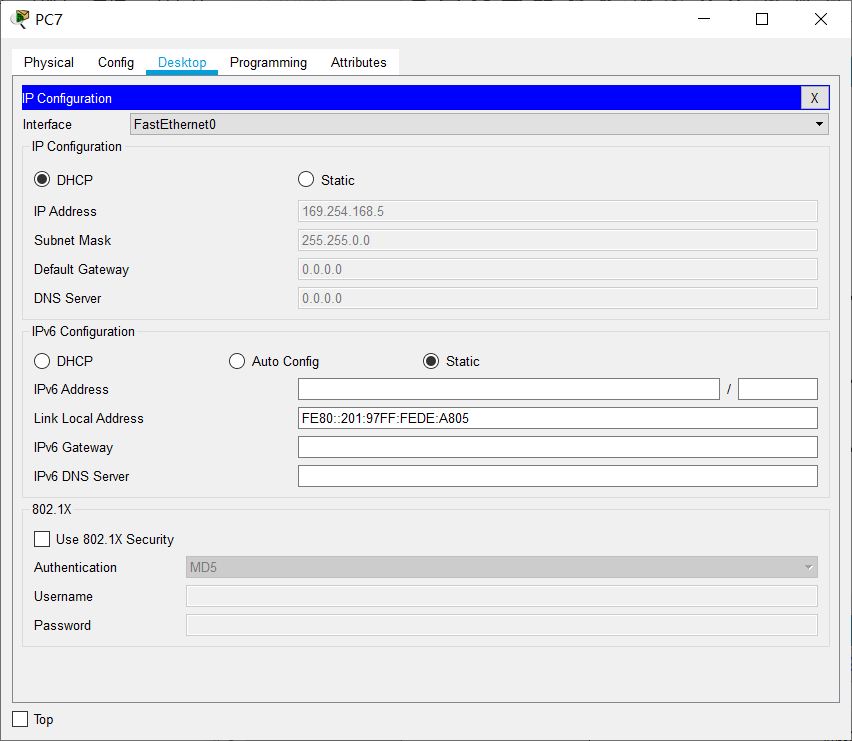Select the IPv4 DHCP radio button

pos(42,179)
